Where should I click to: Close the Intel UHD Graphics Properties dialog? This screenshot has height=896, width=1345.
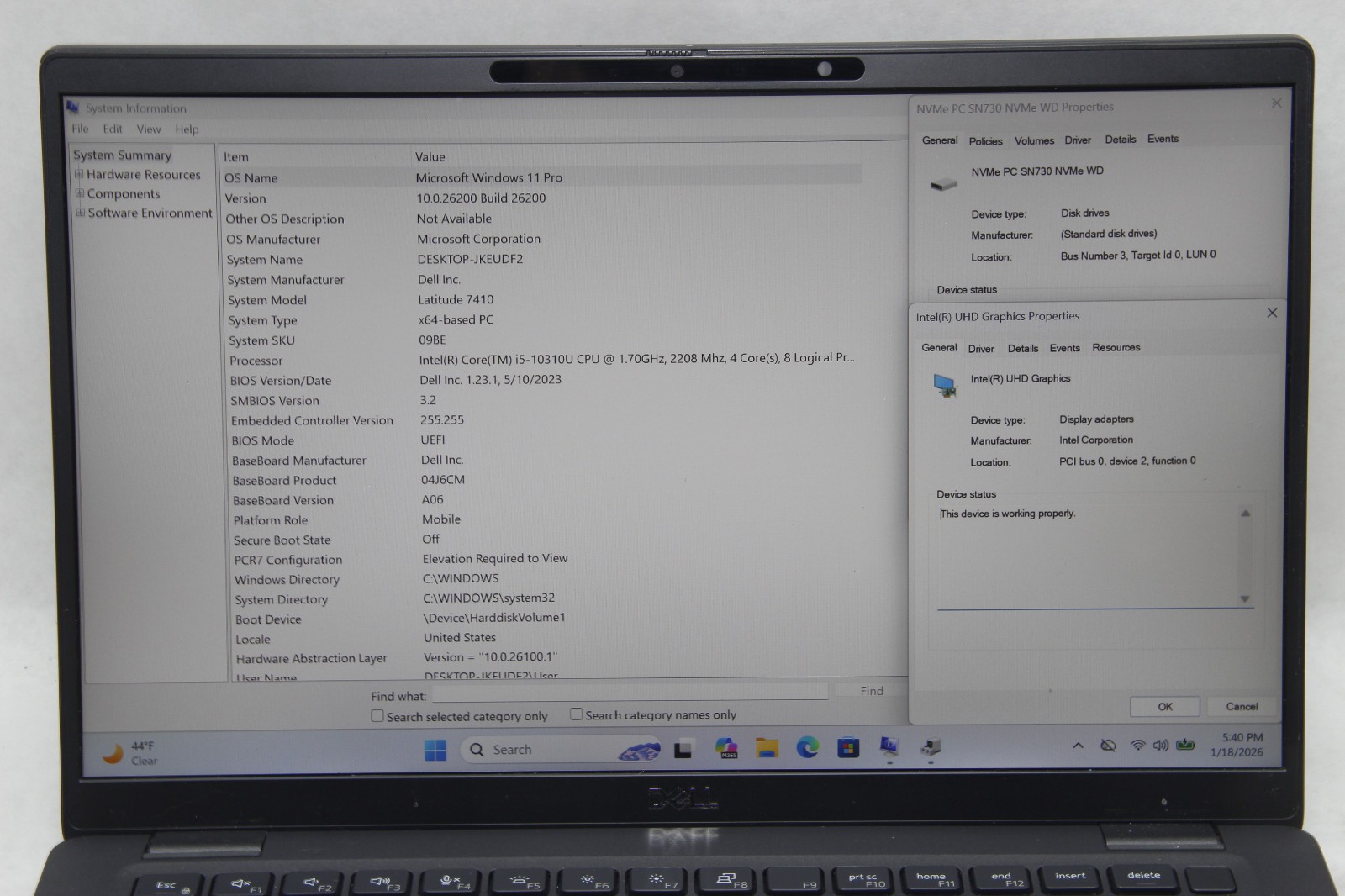click(x=1272, y=313)
